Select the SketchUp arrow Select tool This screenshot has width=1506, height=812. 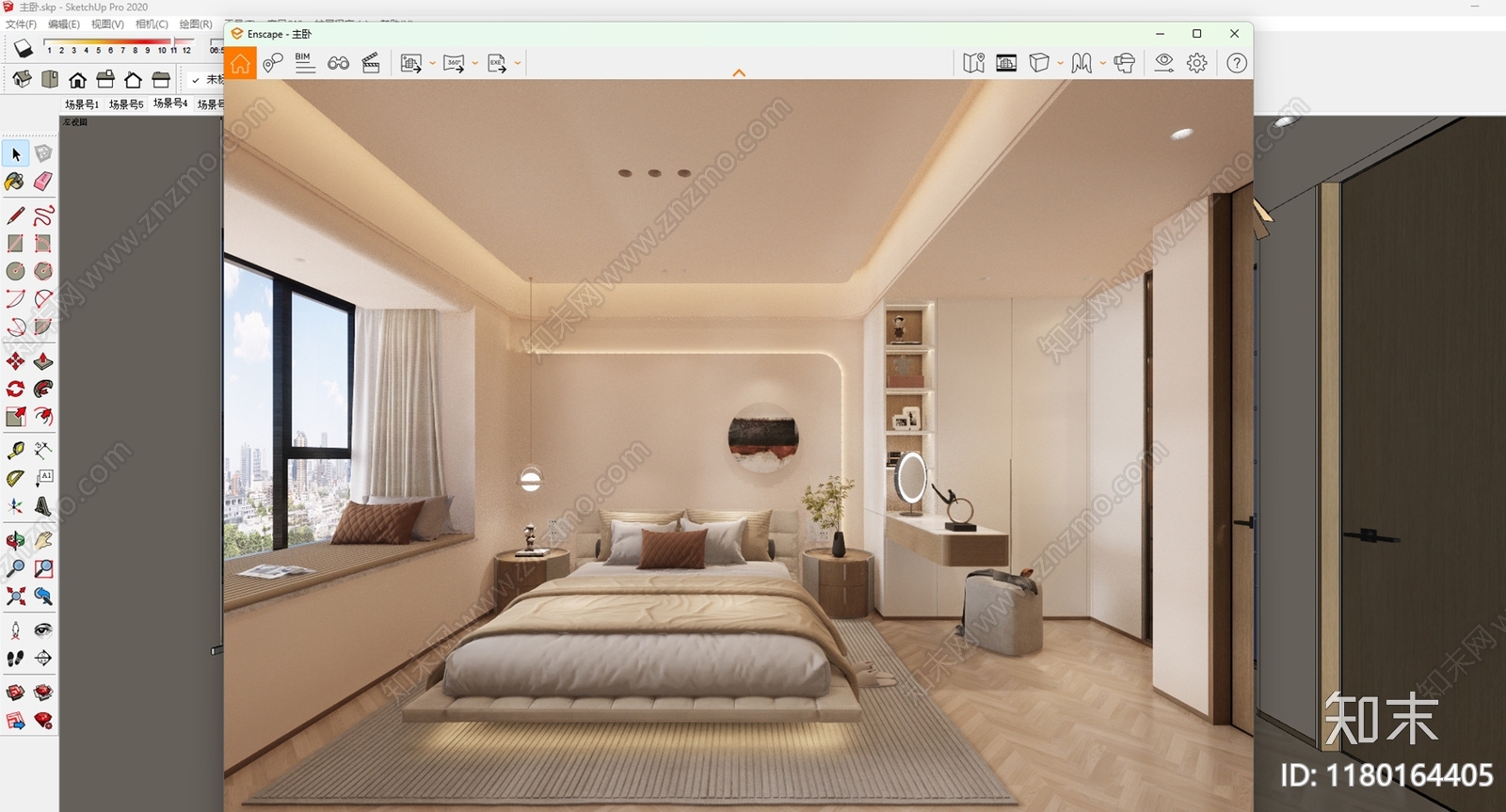tap(15, 153)
